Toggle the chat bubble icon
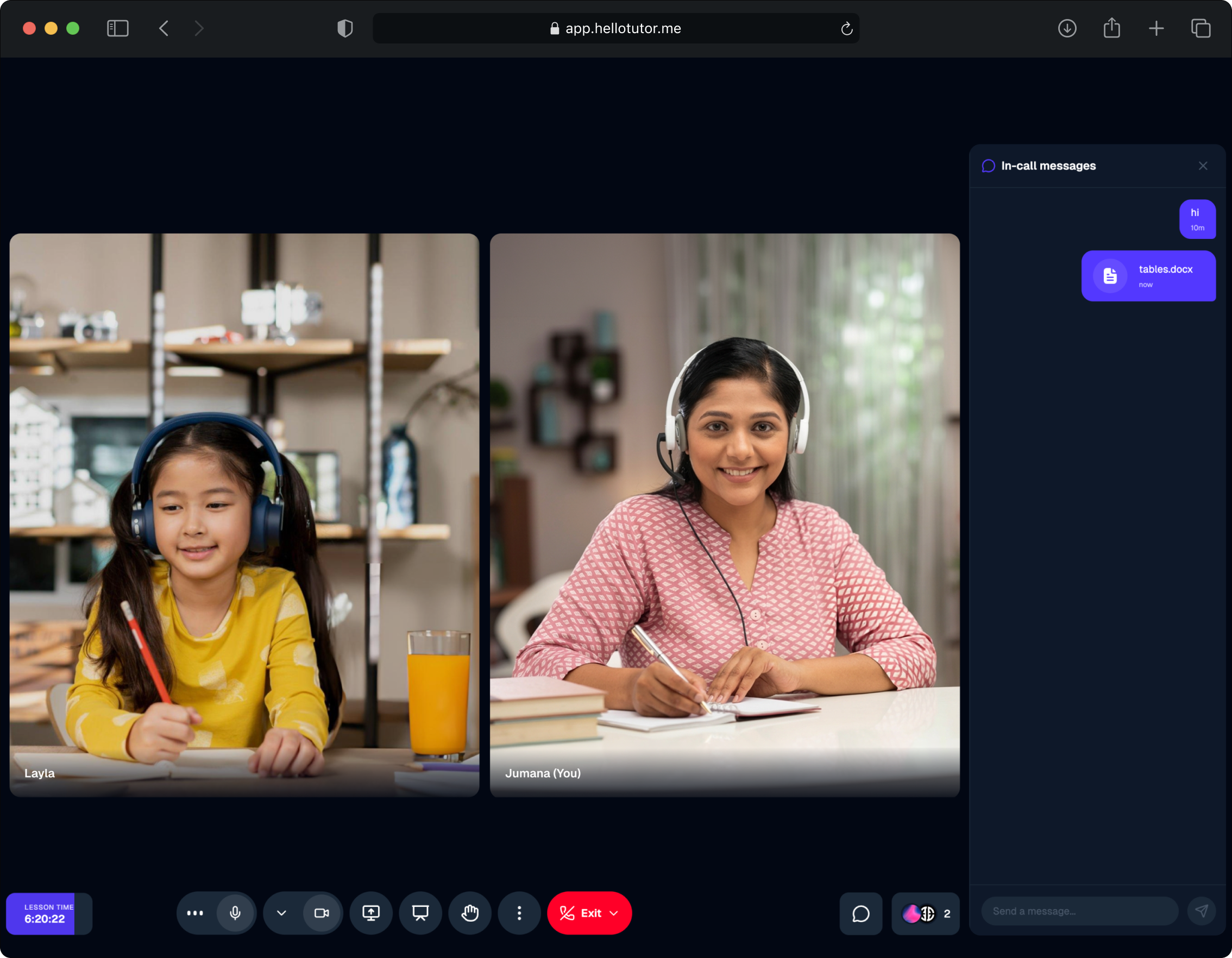This screenshot has width=1232, height=958. (x=860, y=913)
